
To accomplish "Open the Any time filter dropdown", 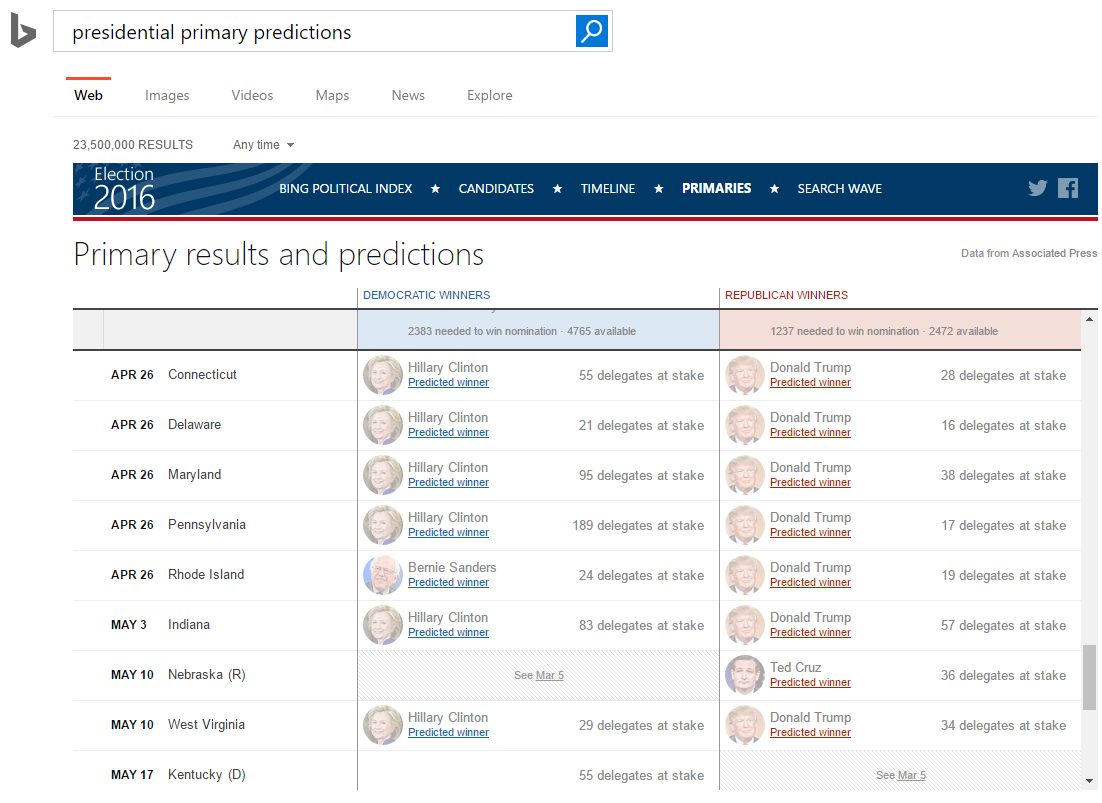I will pyautogui.click(x=263, y=145).
